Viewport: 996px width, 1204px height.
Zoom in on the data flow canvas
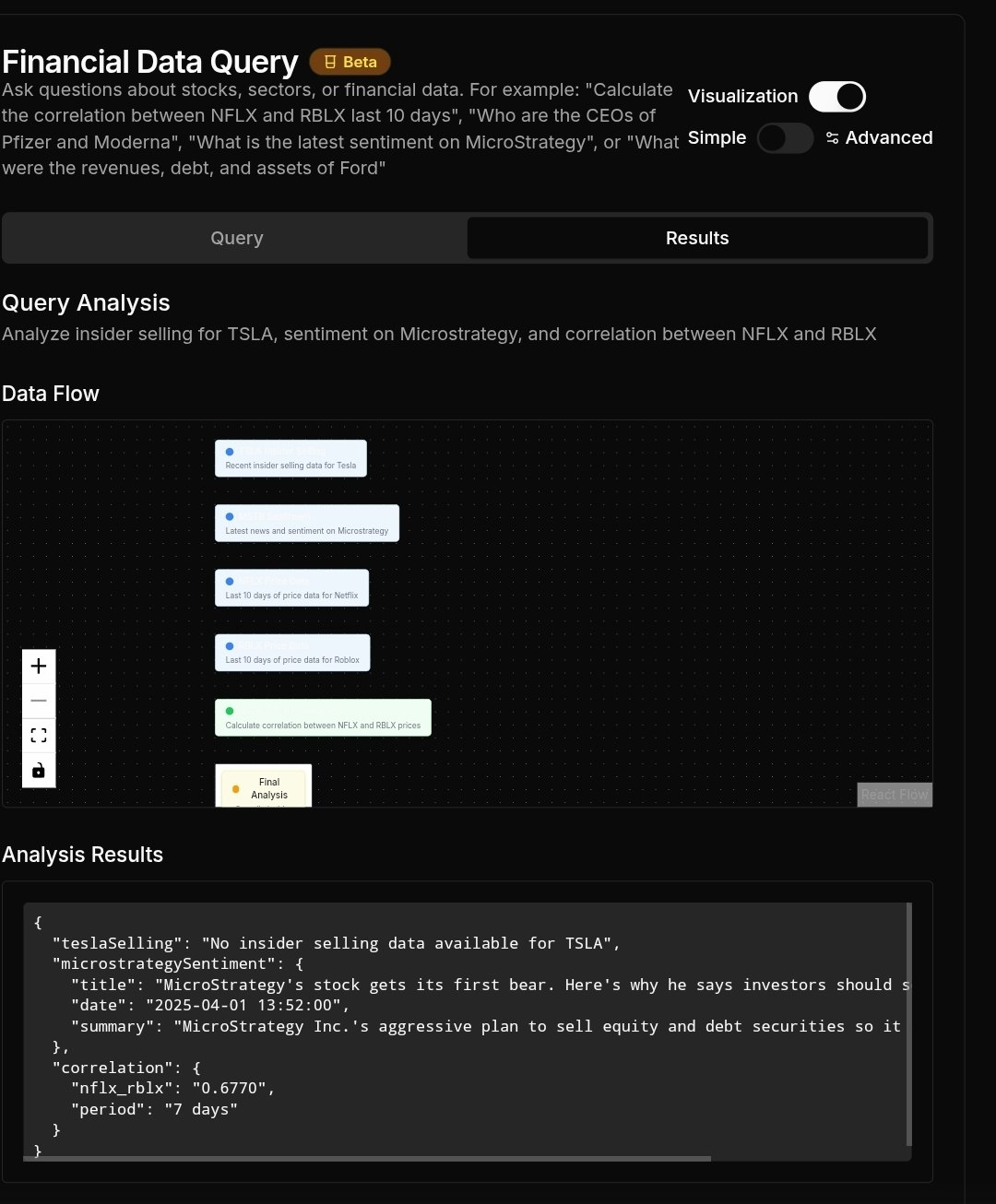tap(39, 666)
